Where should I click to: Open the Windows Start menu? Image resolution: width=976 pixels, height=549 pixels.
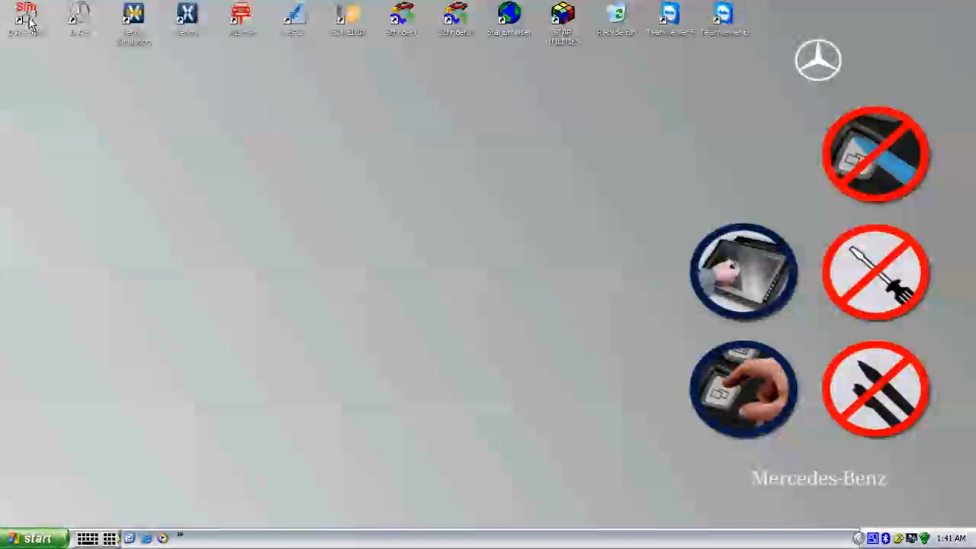34,538
